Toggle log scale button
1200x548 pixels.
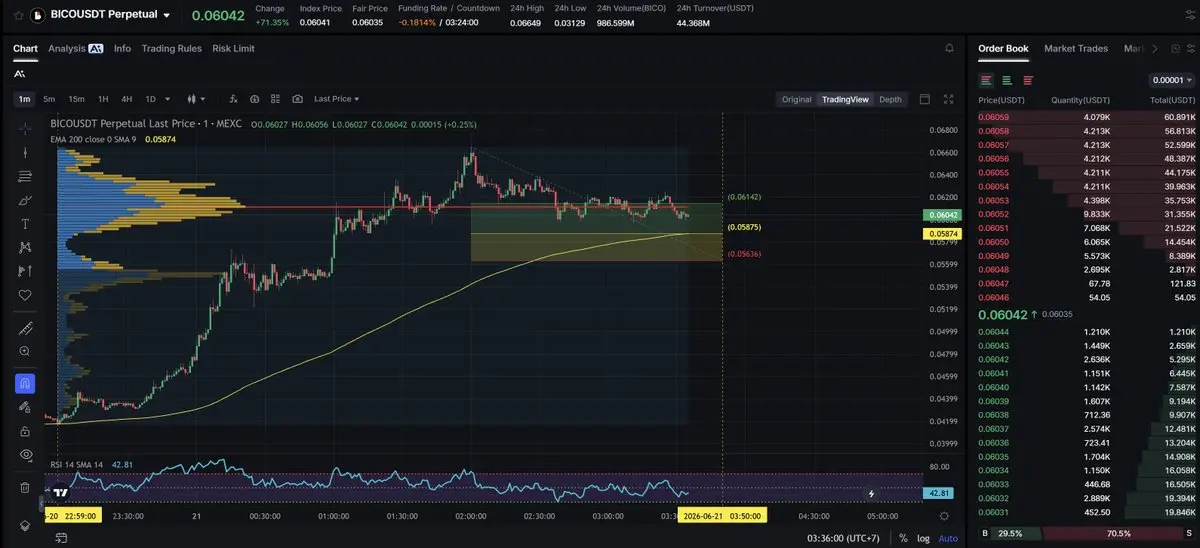point(923,538)
